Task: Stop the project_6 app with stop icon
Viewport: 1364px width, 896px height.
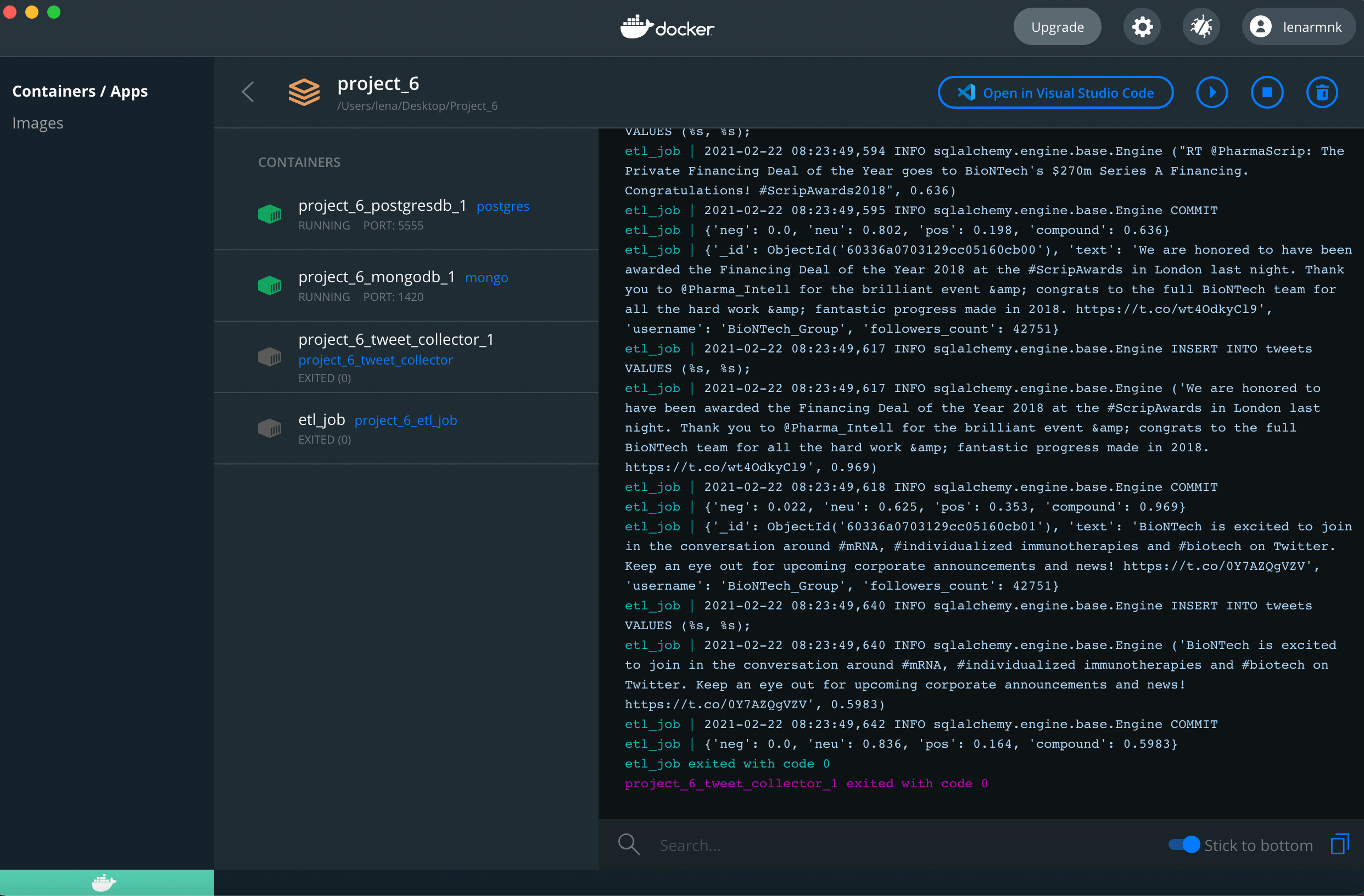Action: coord(1267,92)
